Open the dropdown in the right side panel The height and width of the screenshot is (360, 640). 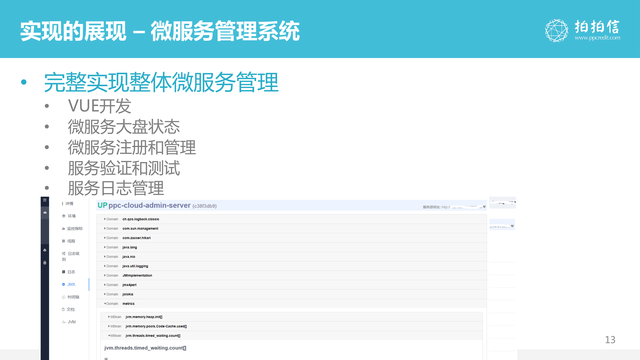pyautogui.click(x=512, y=226)
